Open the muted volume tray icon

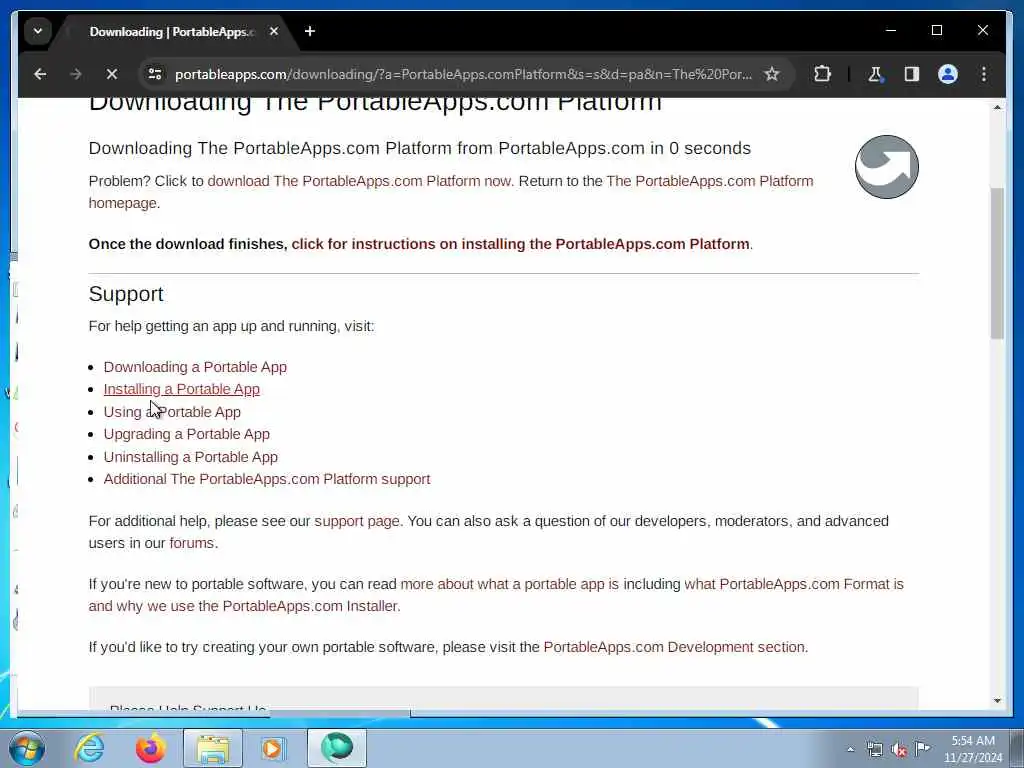899,749
